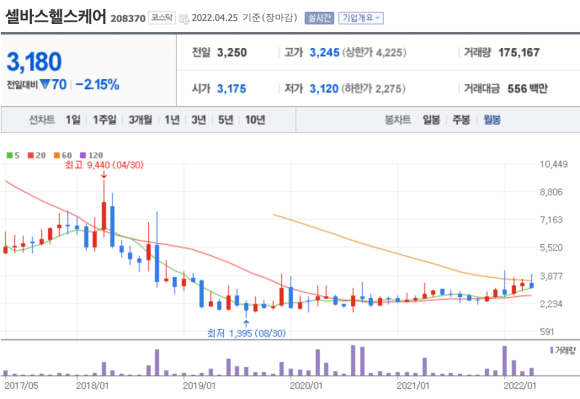Click the current price 3,180
This screenshot has height=399, width=580.
[34, 61]
